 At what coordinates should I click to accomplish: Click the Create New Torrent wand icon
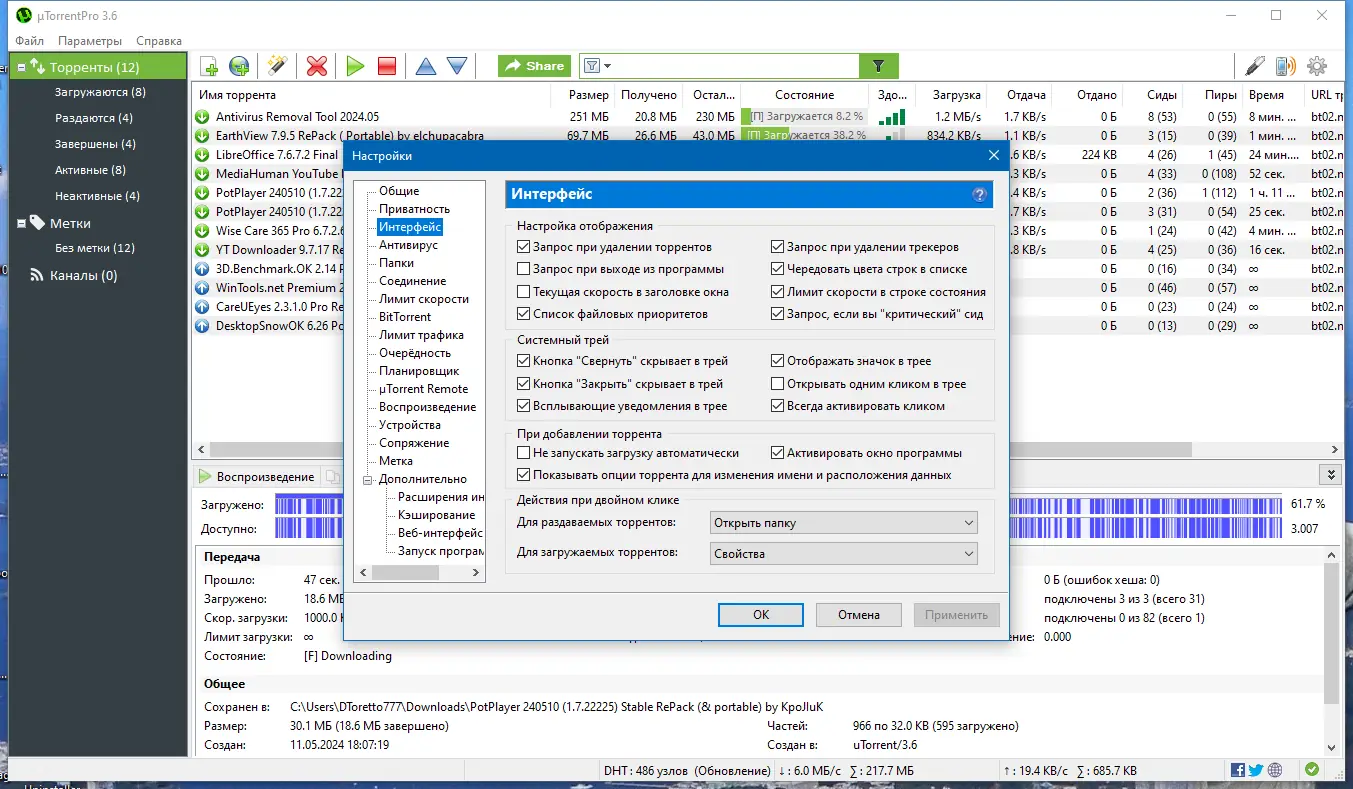click(277, 66)
